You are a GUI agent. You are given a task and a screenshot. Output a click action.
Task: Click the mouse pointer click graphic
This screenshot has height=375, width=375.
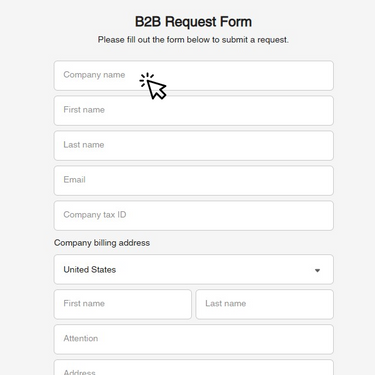[153, 86]
